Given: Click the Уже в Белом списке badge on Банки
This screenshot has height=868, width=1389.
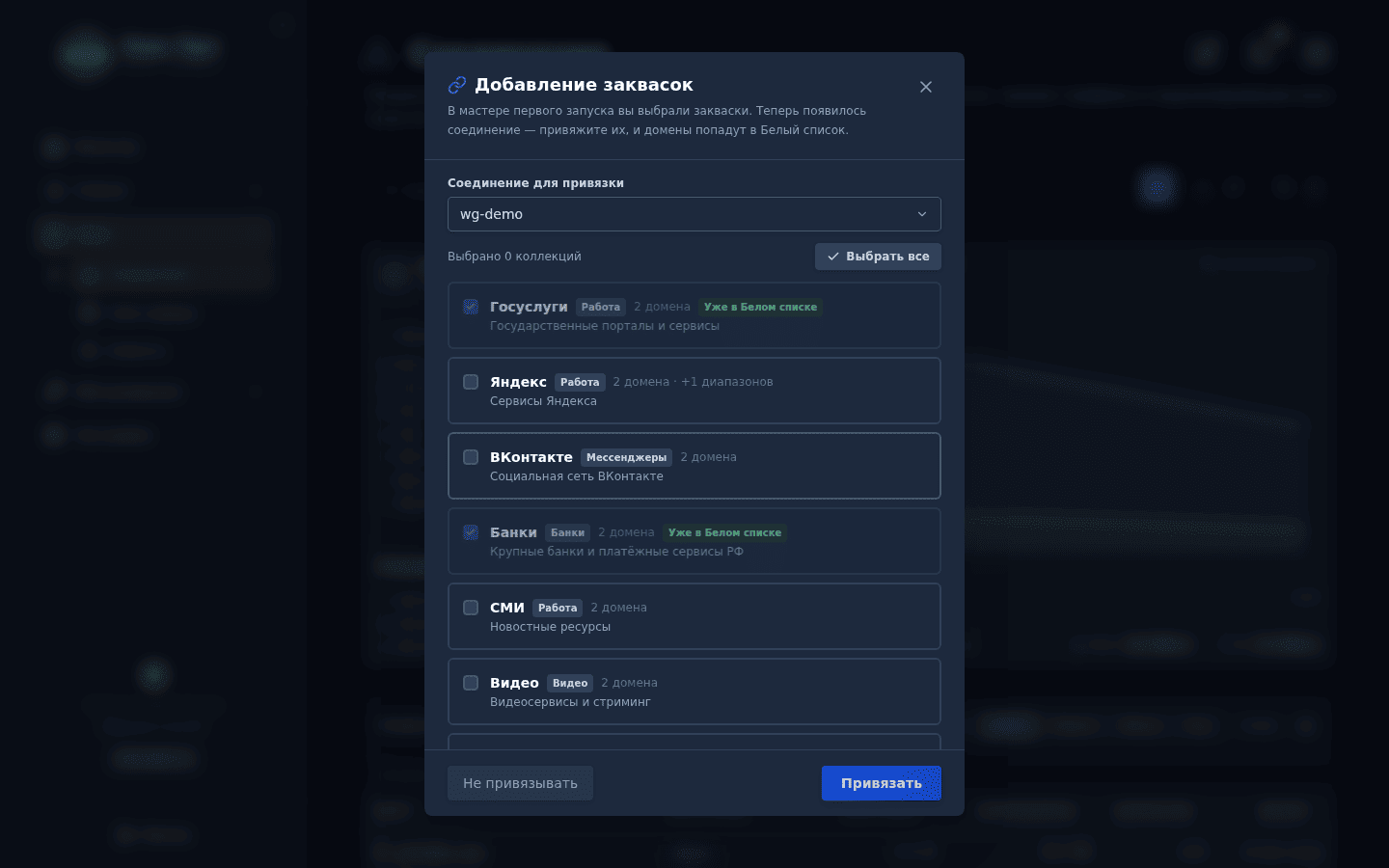Looking at the screenshot, I should click(x=724, y=532).
